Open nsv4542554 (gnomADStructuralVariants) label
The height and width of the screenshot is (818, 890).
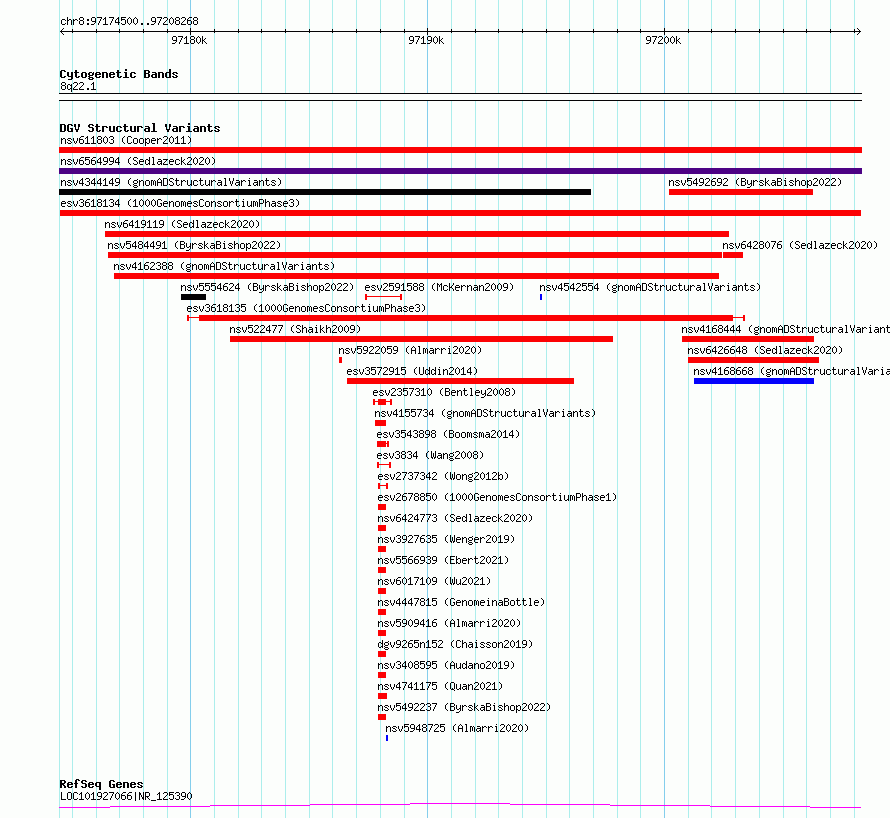click(650, 287)
